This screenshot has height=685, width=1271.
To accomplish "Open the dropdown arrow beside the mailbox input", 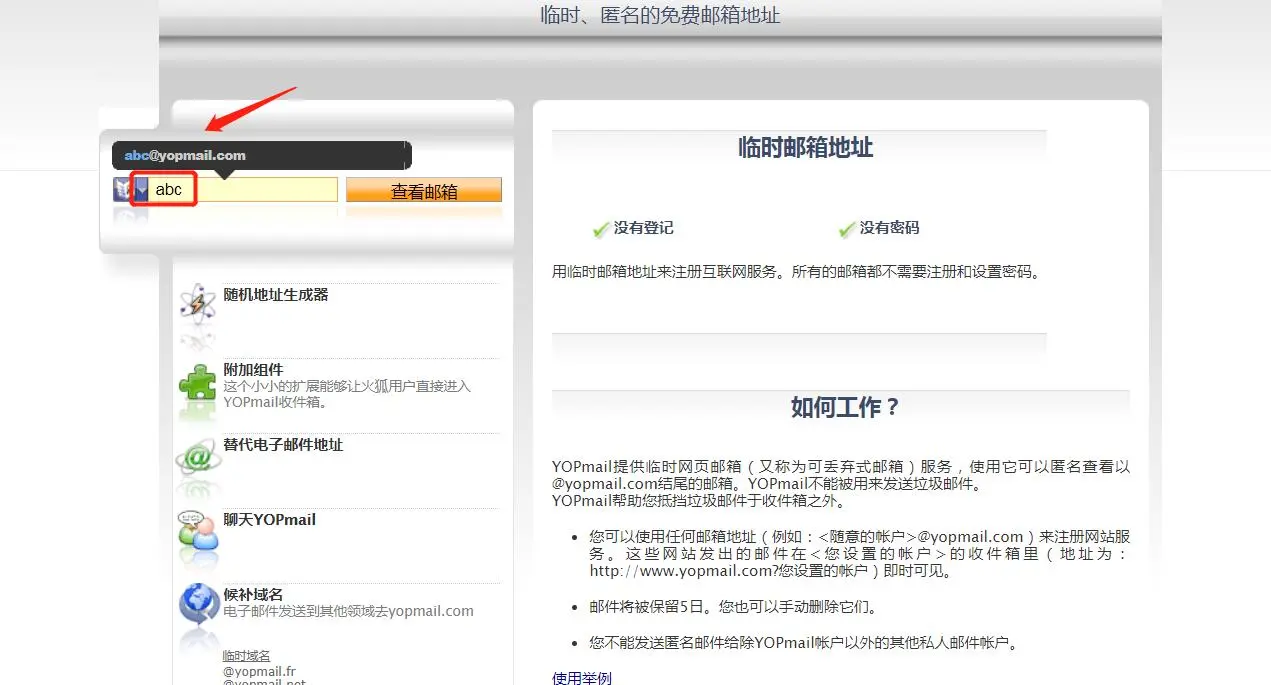I will (141, 189).
